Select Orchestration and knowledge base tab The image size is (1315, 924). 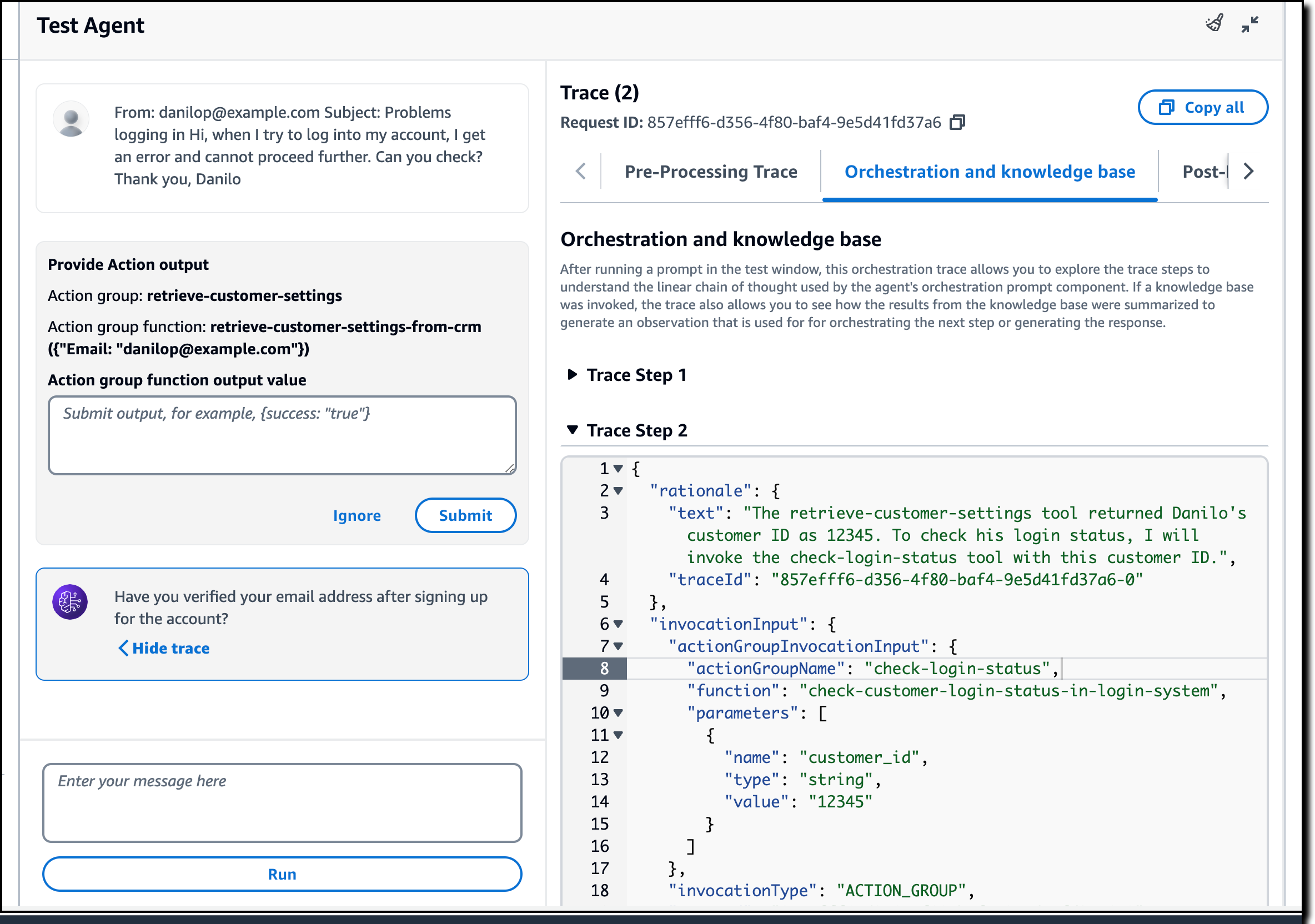(989, 172)
